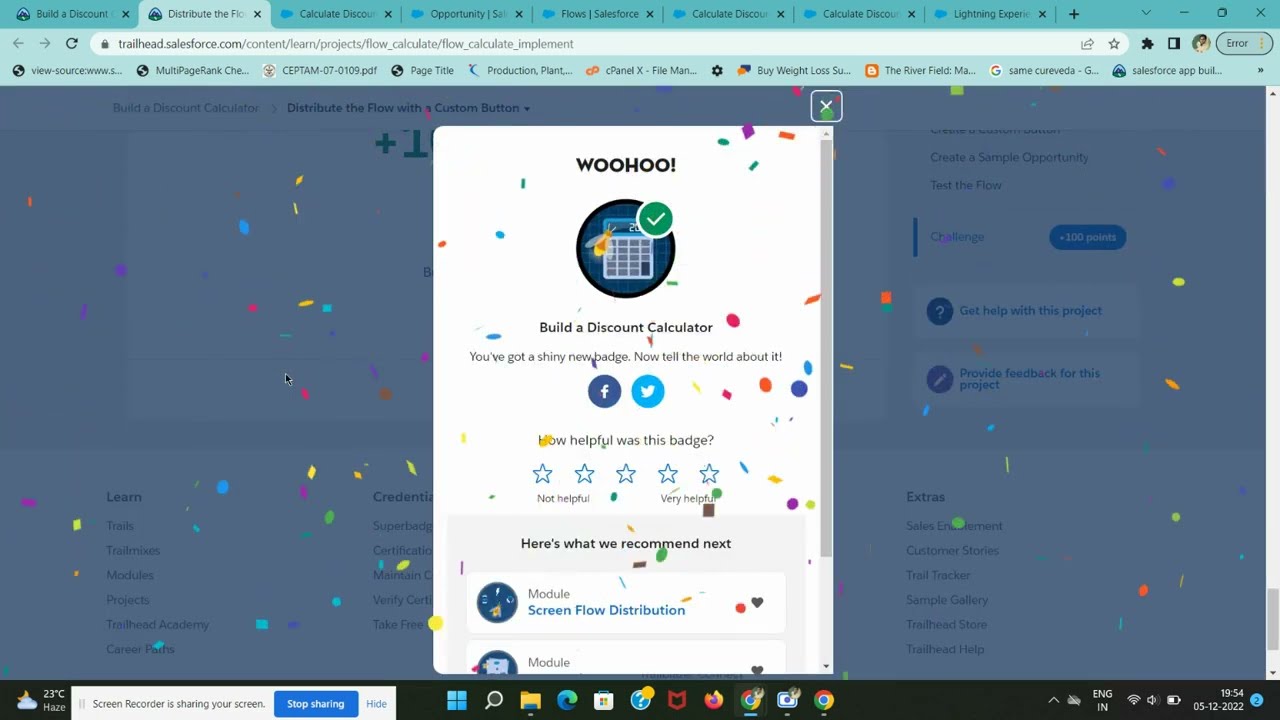1280x720 pixels.
Task: Share badge on Facebook
Action: tap(604, 391)
